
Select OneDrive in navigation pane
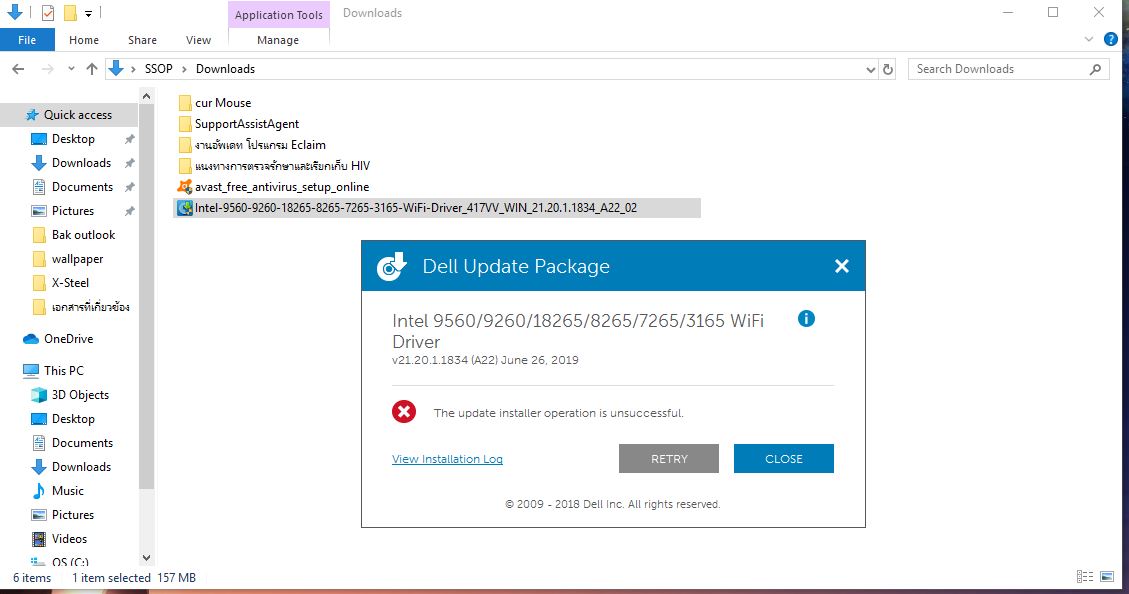tap(68, 338)
